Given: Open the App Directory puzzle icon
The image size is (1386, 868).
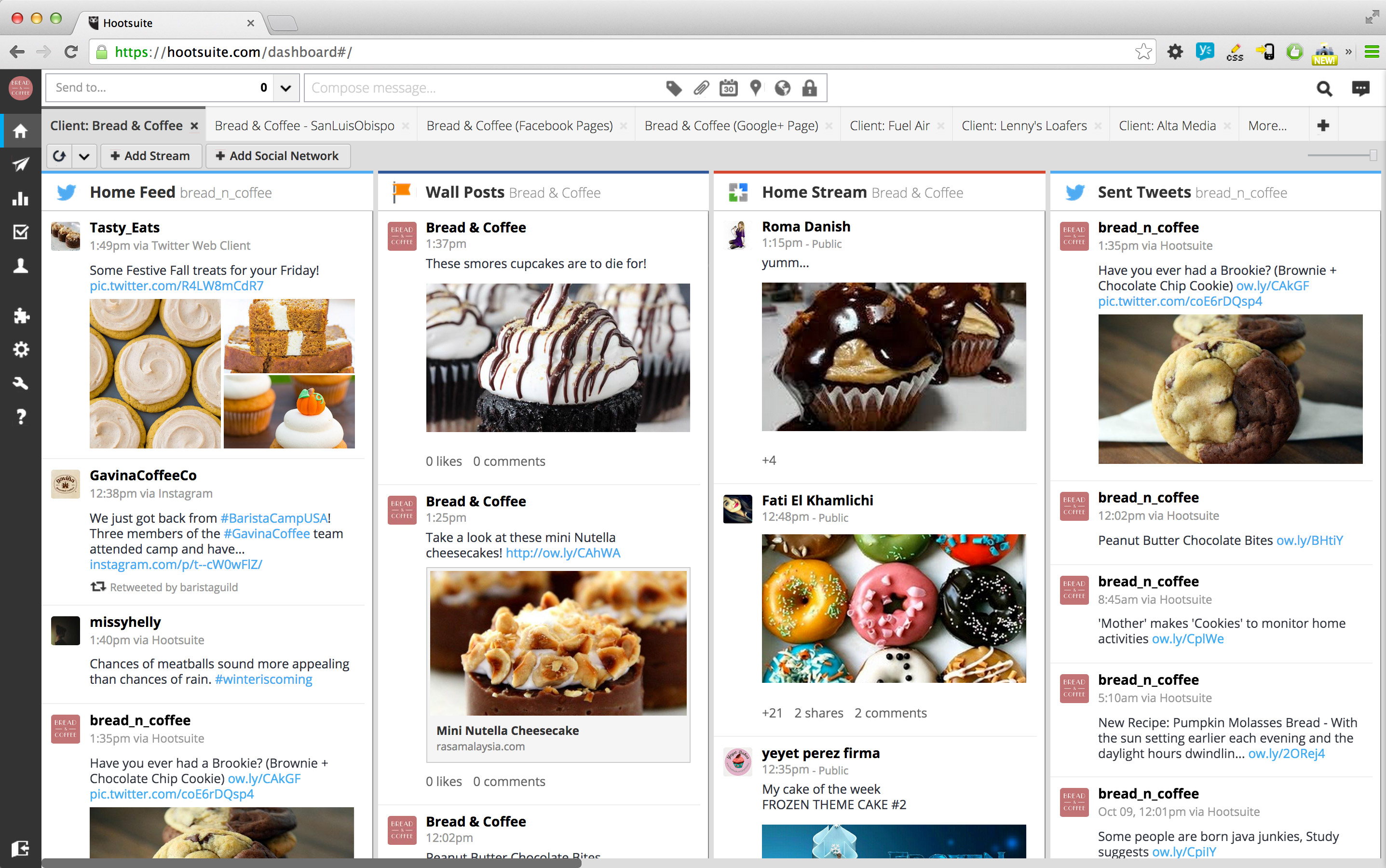Looking at the screenshot, I should tap(21, 315).
